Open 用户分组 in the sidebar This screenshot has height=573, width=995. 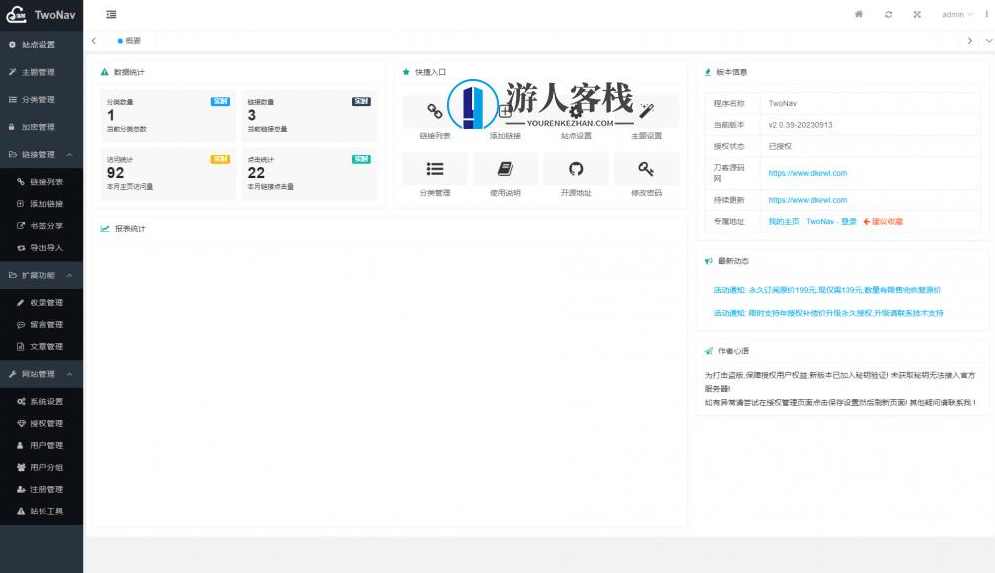click(41, 467)
